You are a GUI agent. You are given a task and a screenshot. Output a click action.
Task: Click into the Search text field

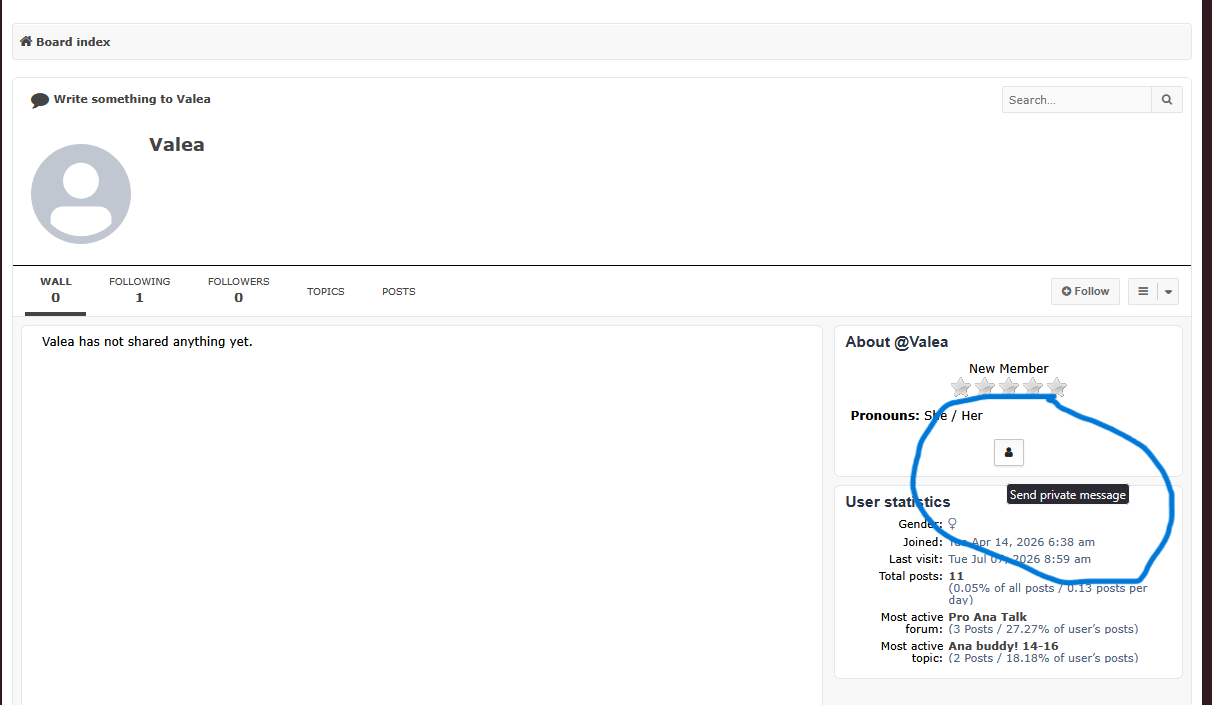pyautogui.click(x=1077, y=100)
